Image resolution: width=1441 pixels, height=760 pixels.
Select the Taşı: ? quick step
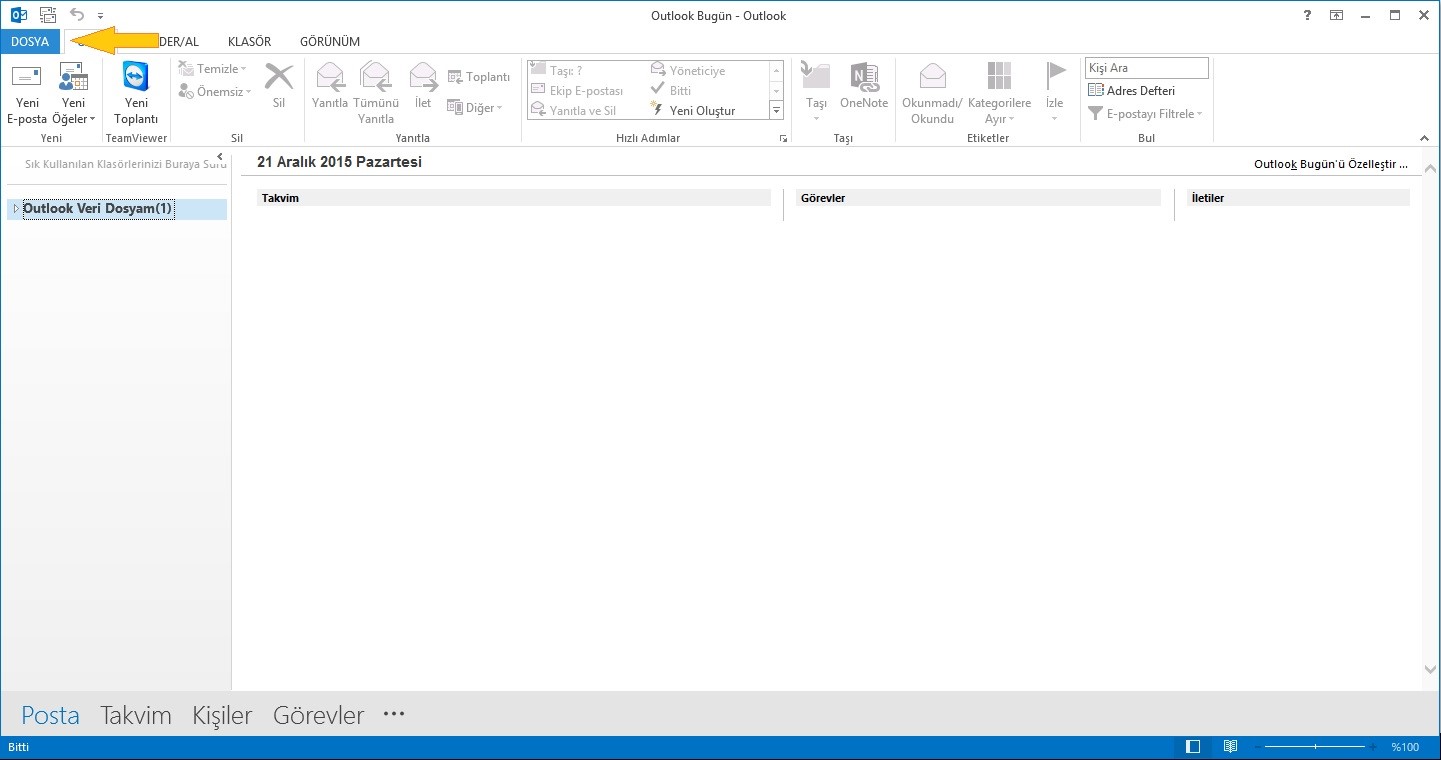coord(557,71)
